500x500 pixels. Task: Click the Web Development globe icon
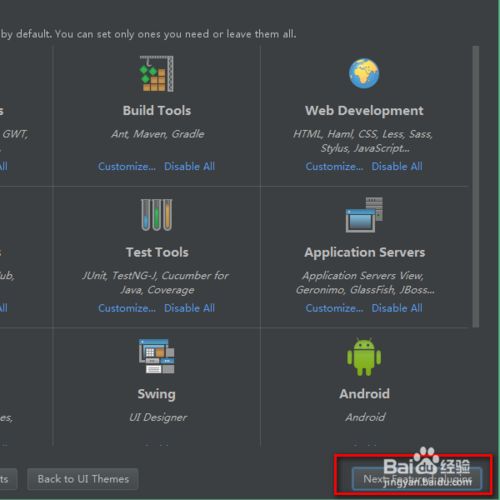point(364,74)
